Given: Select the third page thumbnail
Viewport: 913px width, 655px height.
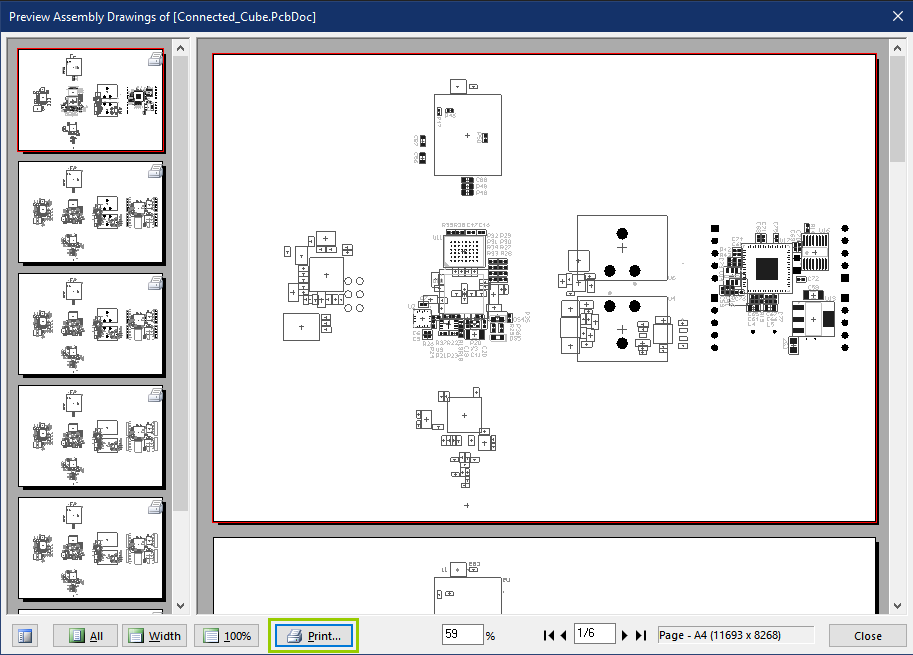Looking at the screenshot, I should pyautogui.click(x=91, y=324).
